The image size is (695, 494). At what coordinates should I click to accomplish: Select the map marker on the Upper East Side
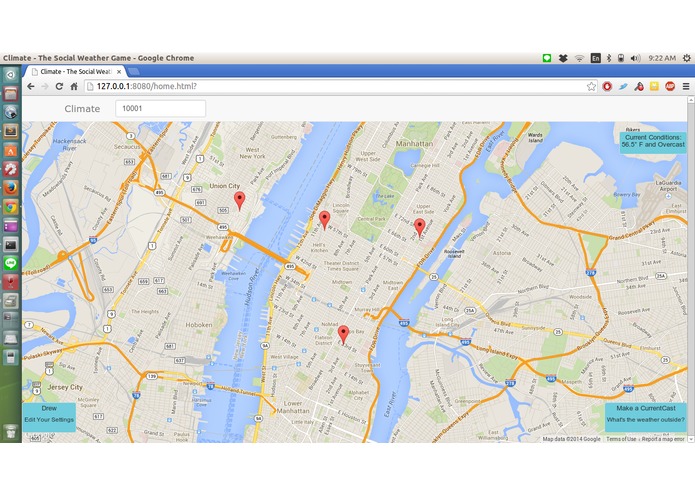[x=419, y=227]
